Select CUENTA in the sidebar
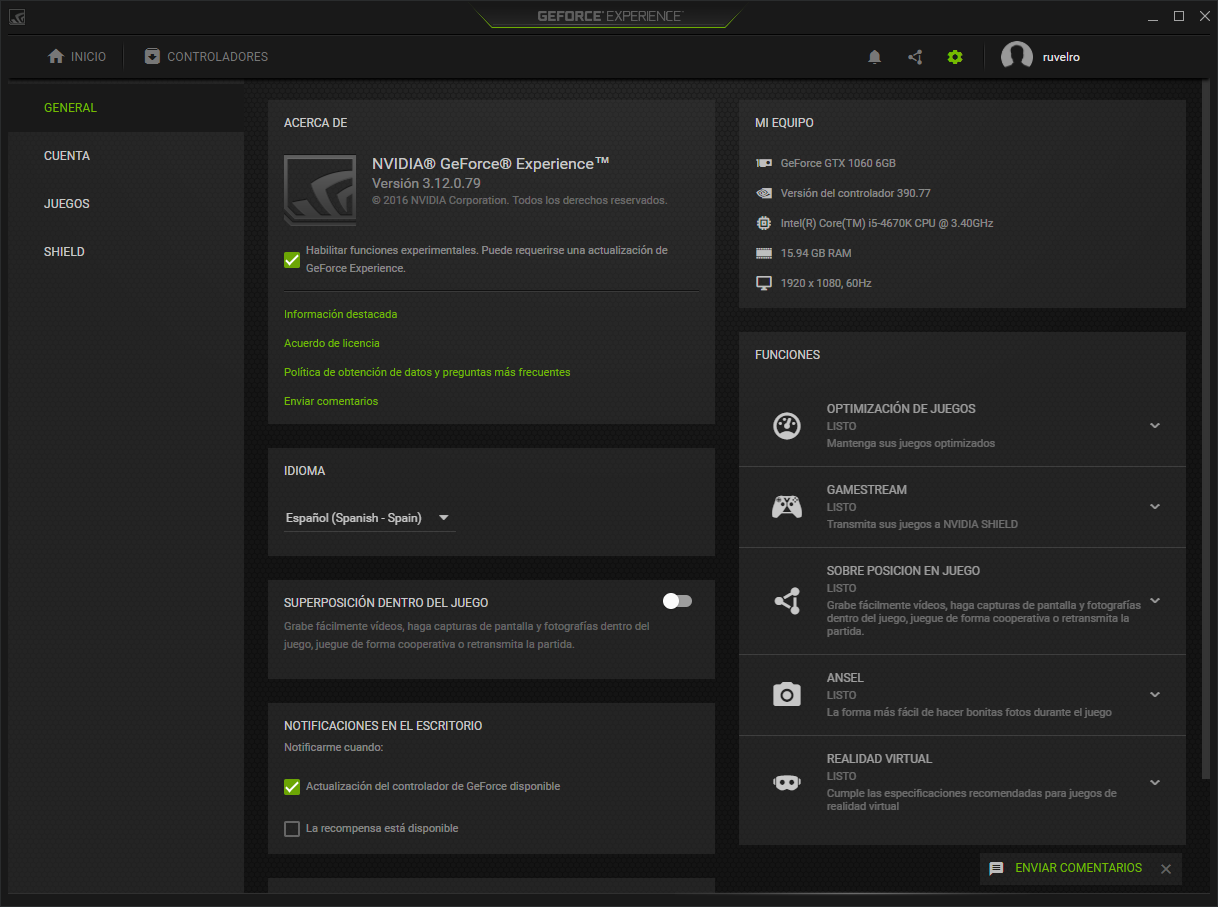 pos(126,156)
